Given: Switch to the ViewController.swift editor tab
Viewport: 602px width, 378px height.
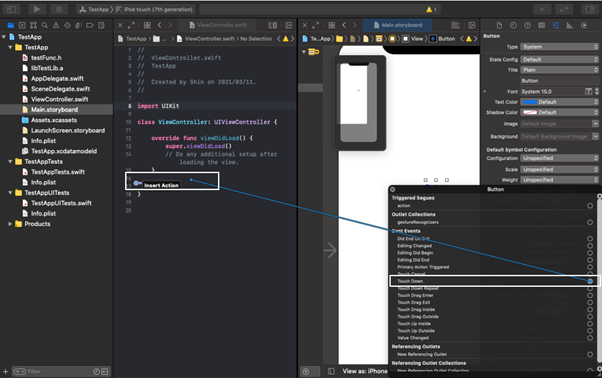Looking at the screenshot, I should pyautogui.click(x=218, y=25).
